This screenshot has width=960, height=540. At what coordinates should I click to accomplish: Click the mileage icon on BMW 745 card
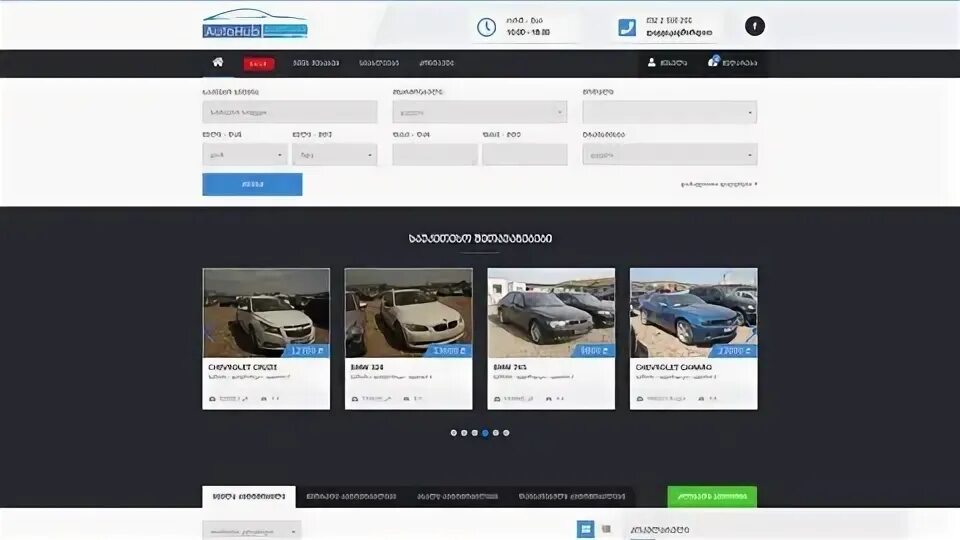pyautogui.click(x=497, y=399)
